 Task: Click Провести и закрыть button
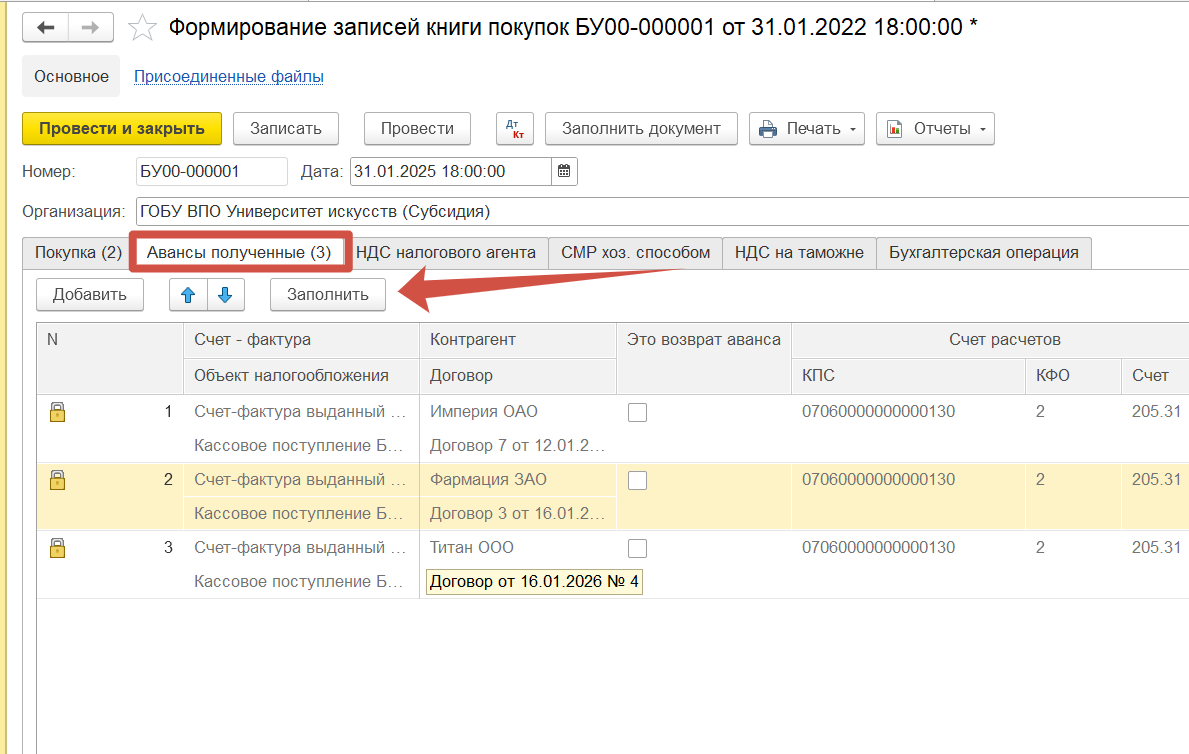tap(122, 129)
